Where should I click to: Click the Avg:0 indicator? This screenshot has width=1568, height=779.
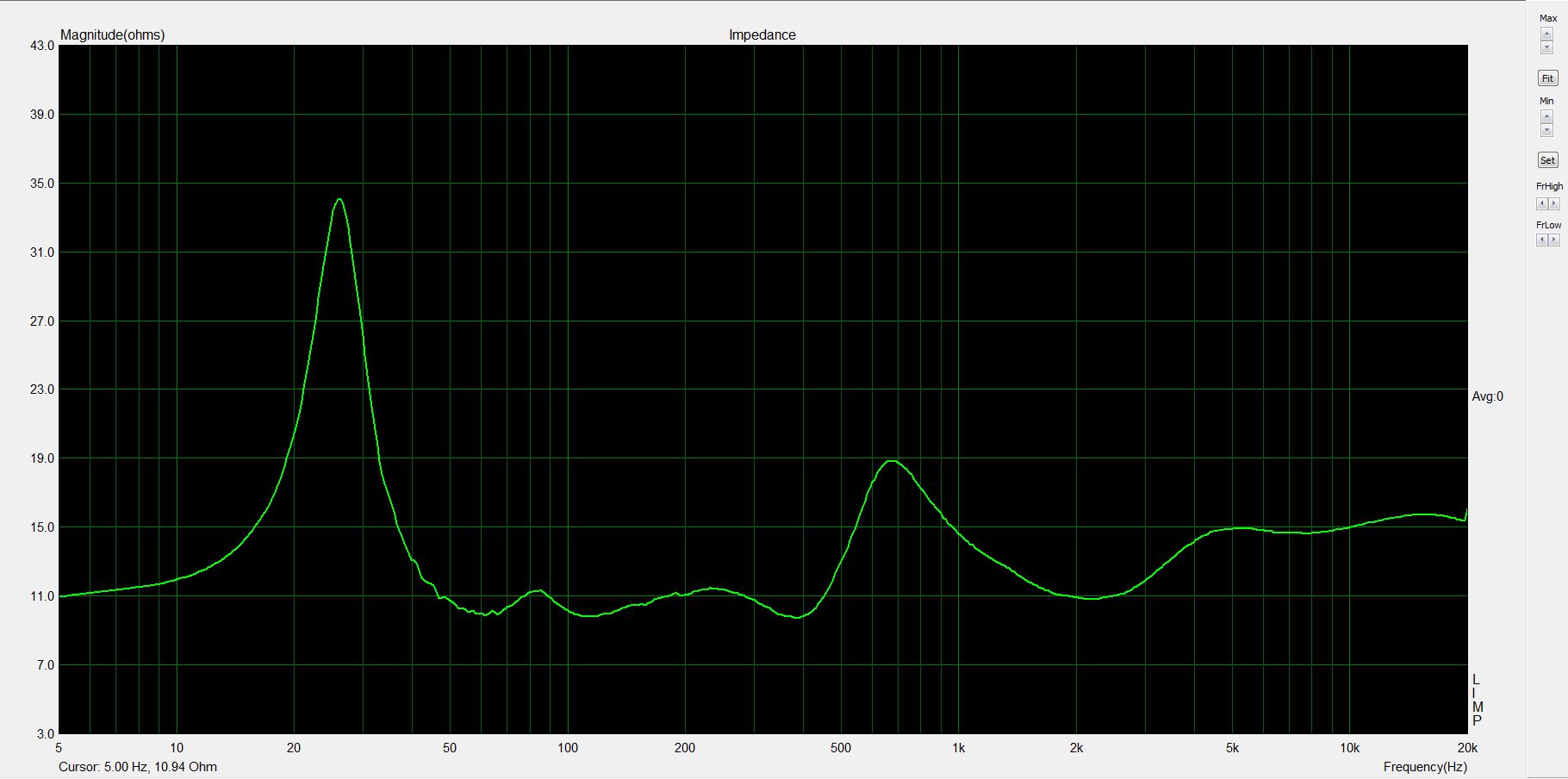click(1487, 396)
